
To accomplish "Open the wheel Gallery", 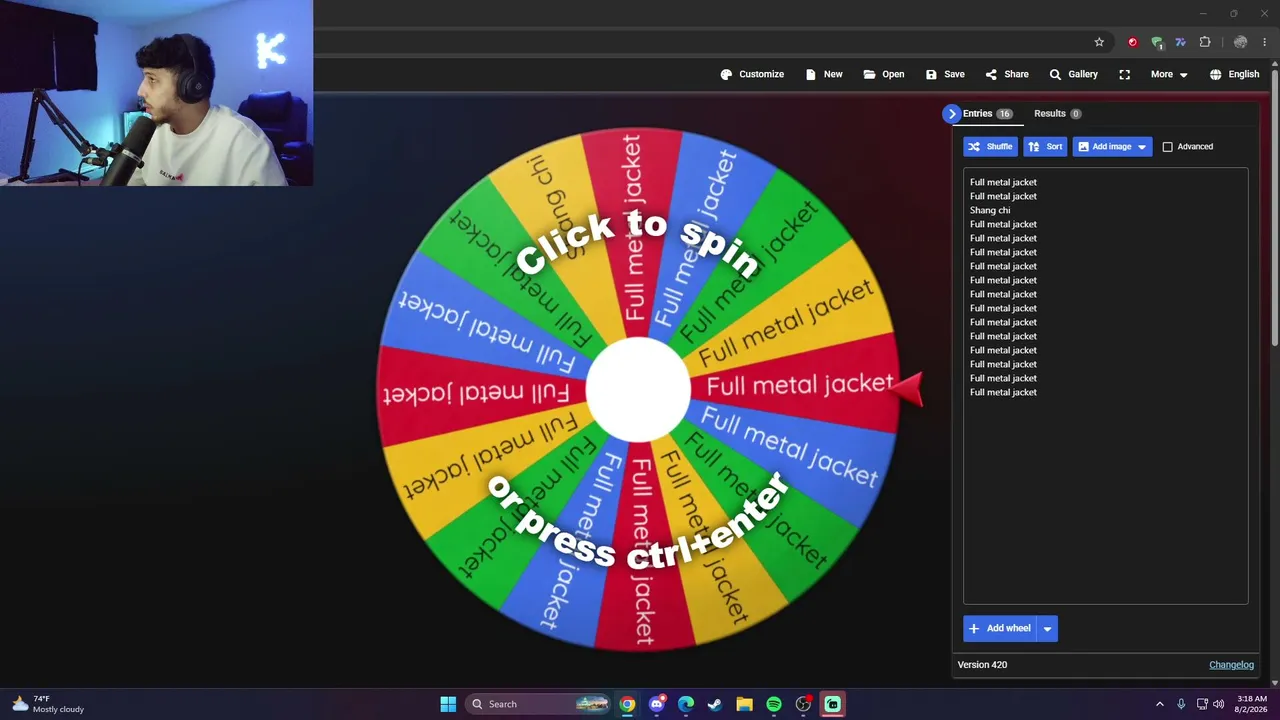I will (1074, 74).
